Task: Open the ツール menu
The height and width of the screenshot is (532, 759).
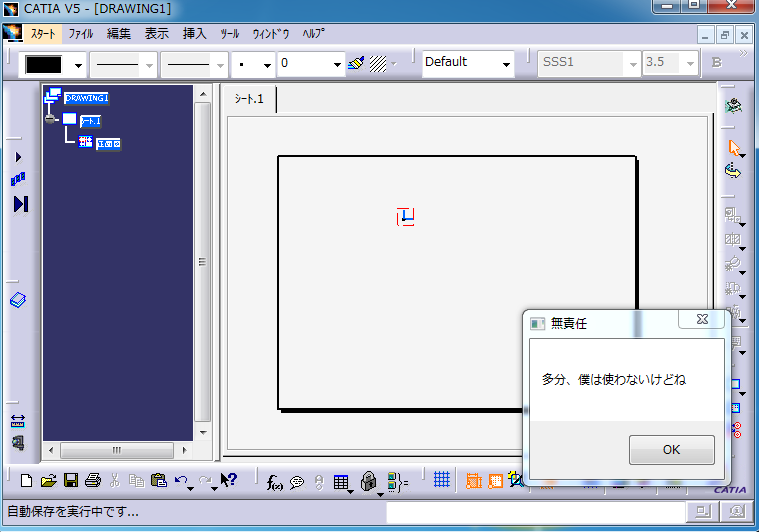Action: pos(230,33)
